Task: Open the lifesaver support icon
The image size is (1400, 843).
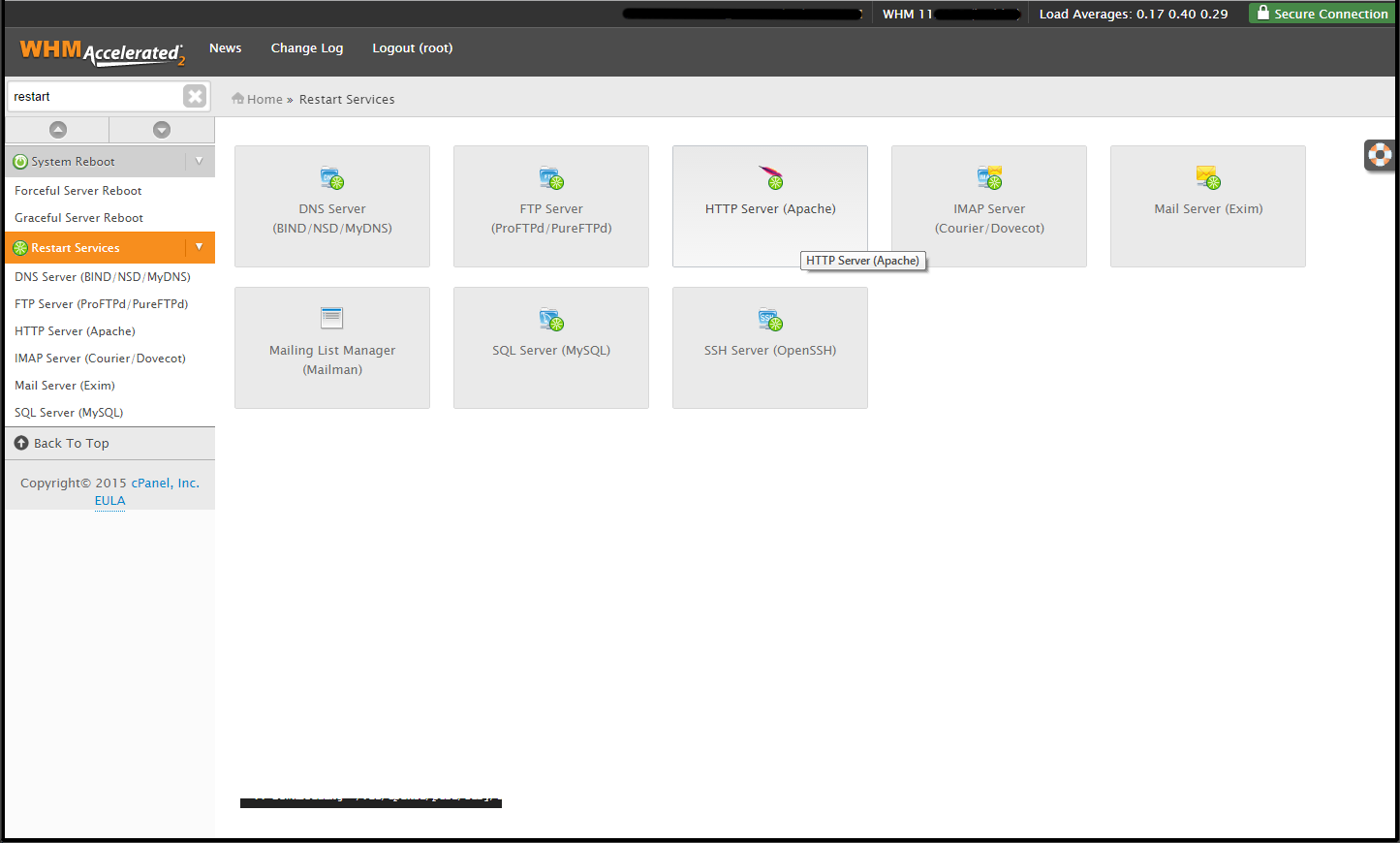Action: pyautogui.click(x=1380, y=155)
